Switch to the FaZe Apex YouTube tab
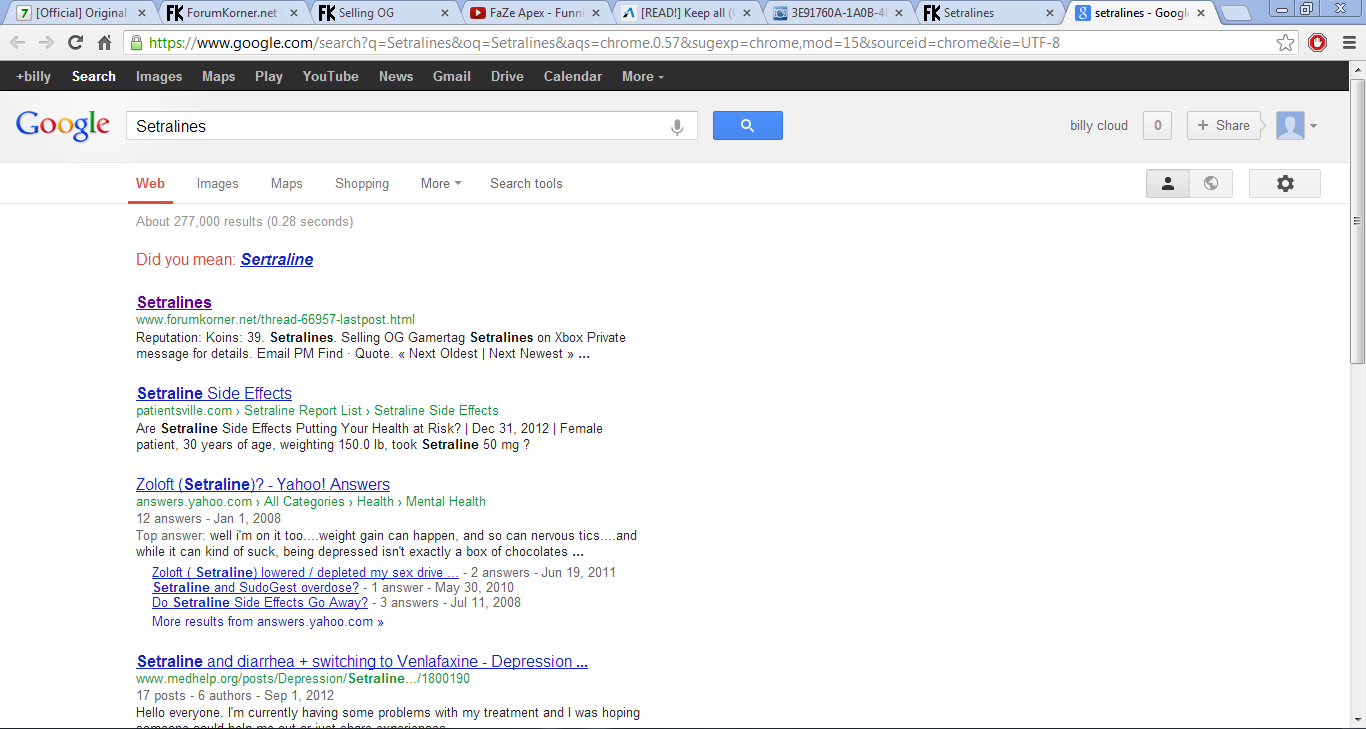 (x=535, y=13)
